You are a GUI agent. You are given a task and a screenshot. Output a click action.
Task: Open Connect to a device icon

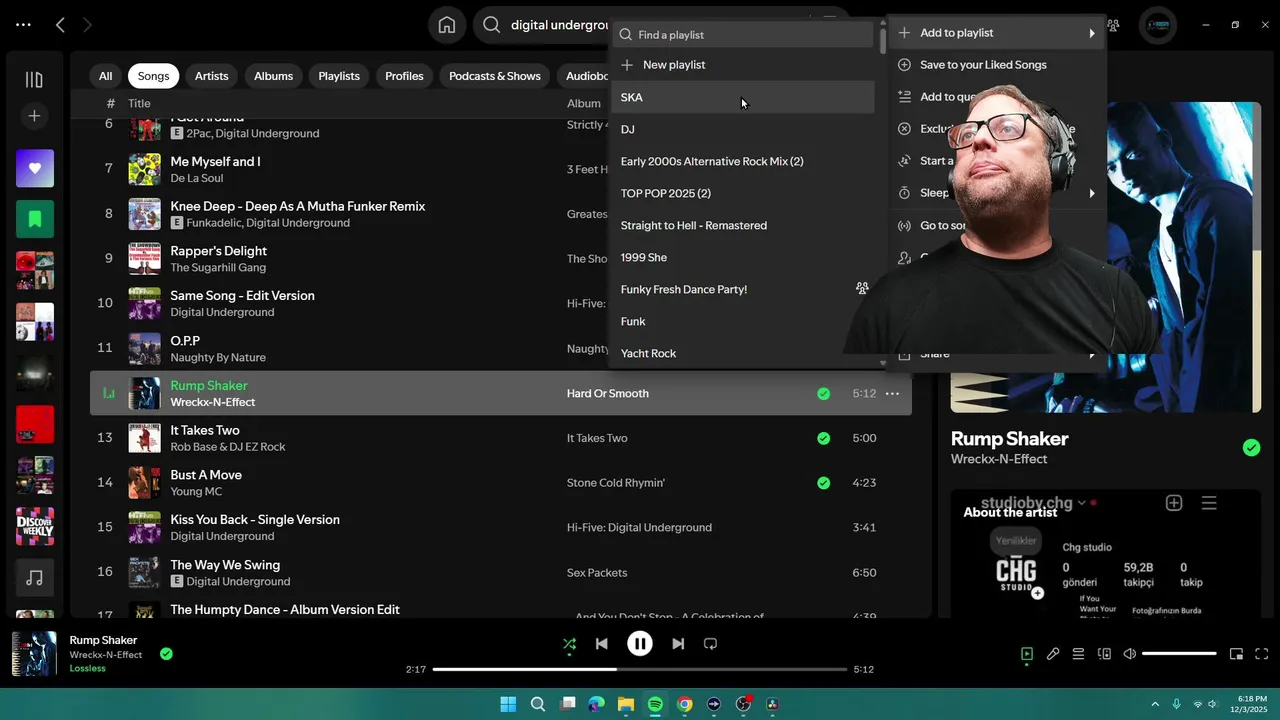tap(1104, 654)
